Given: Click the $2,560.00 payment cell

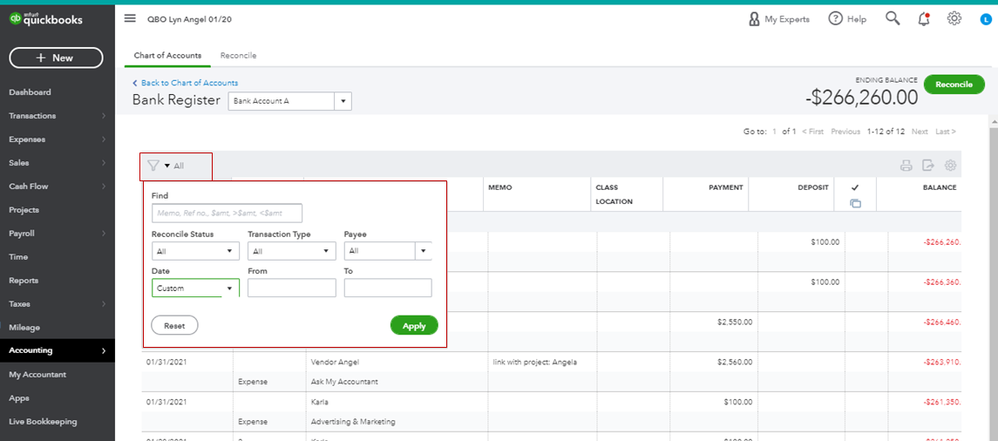Looking at the screenshot, I should (x=734, y=362).
